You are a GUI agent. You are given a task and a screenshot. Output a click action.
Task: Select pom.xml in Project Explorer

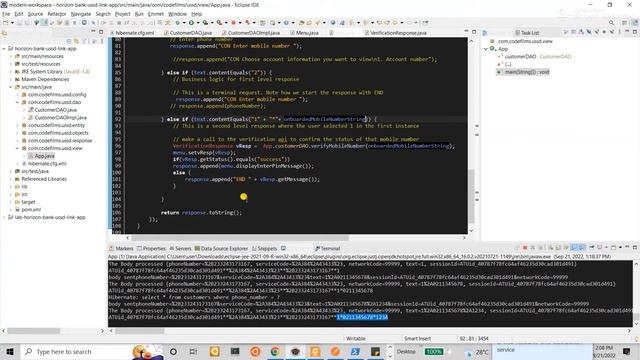31,209
